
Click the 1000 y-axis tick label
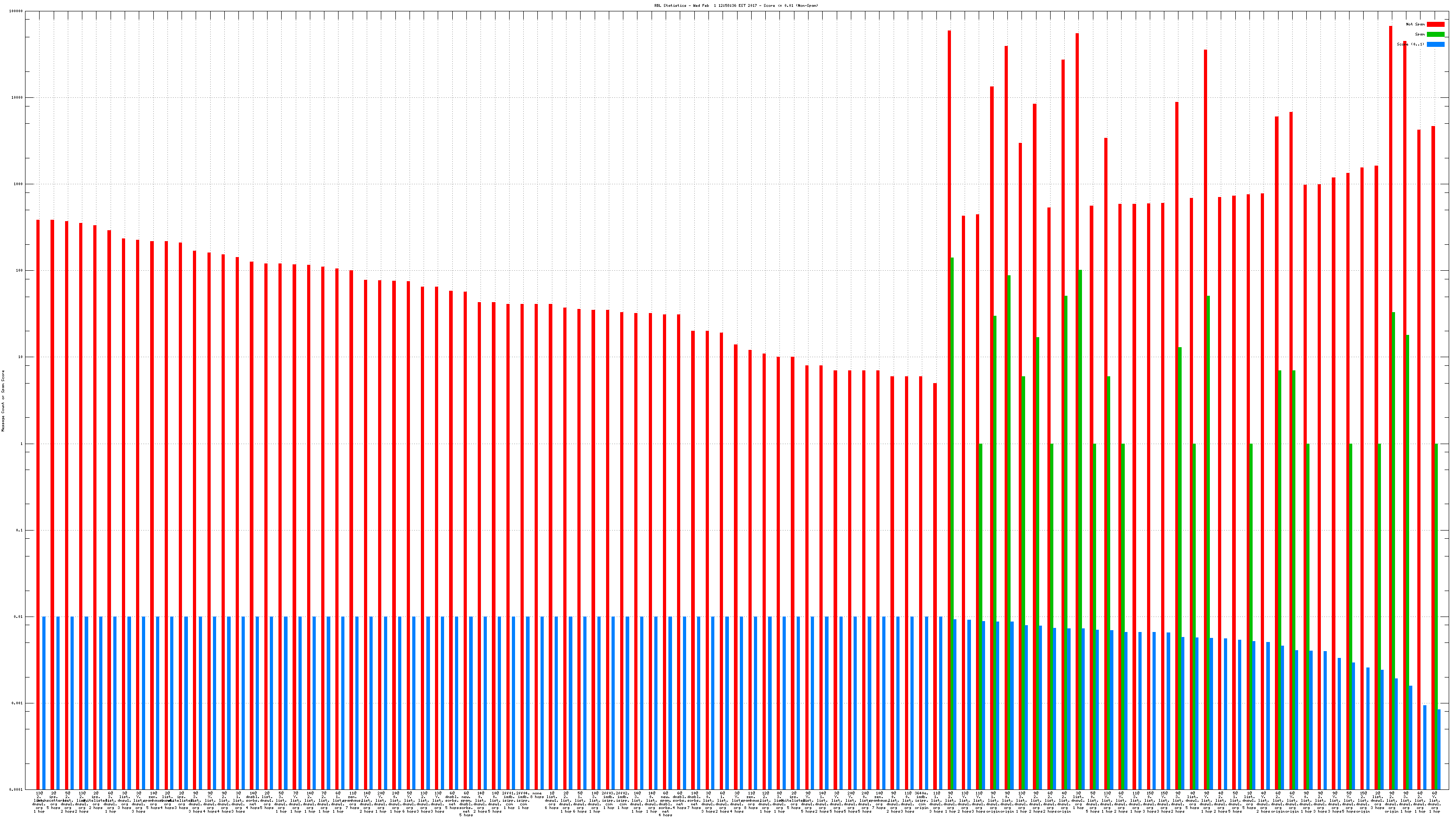[18, 184]
